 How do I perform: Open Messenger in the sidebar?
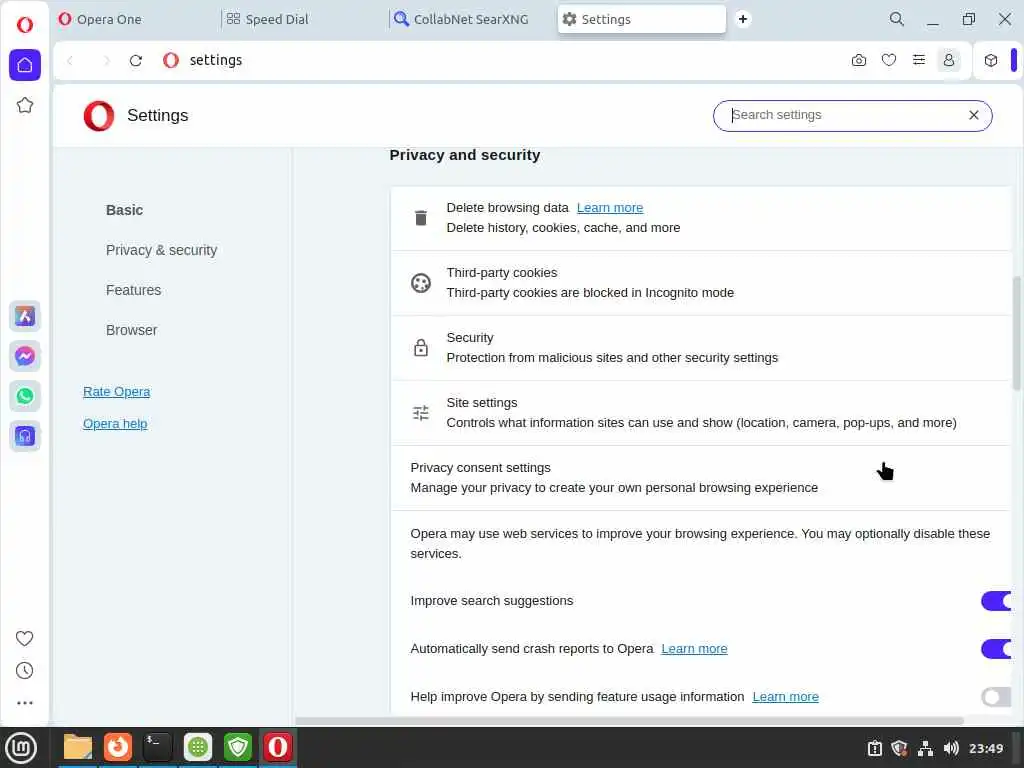25,356
